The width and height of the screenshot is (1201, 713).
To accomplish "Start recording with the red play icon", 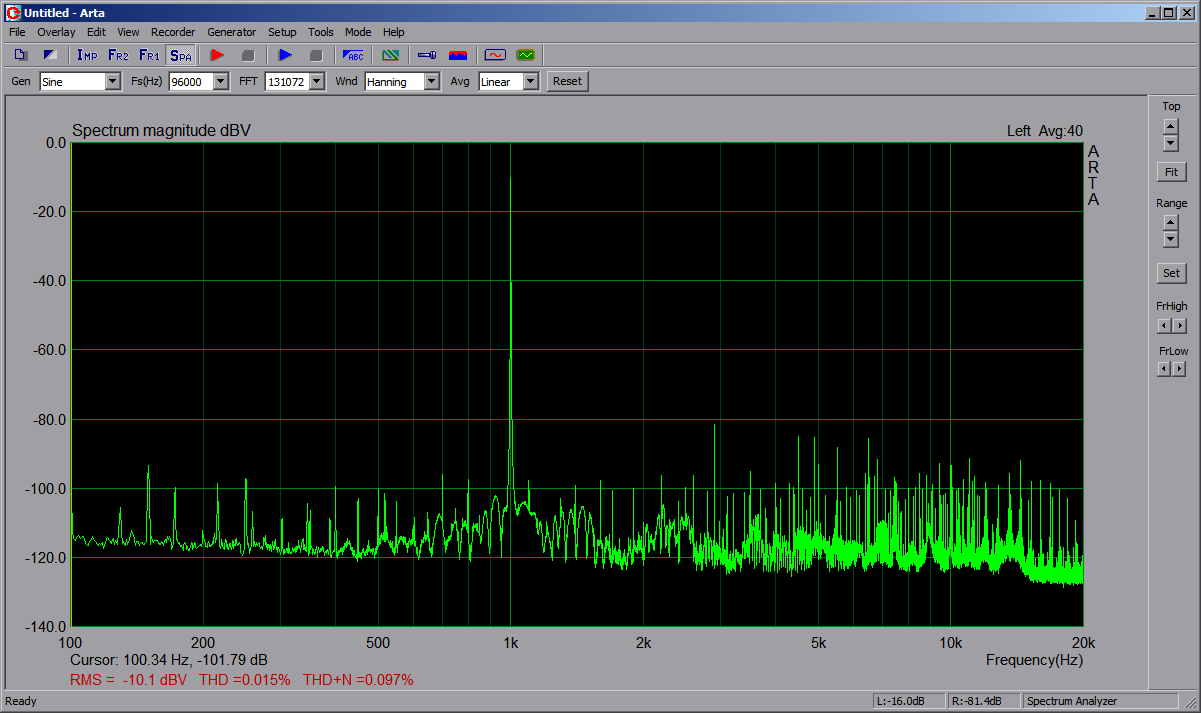I will coord(217,55).
